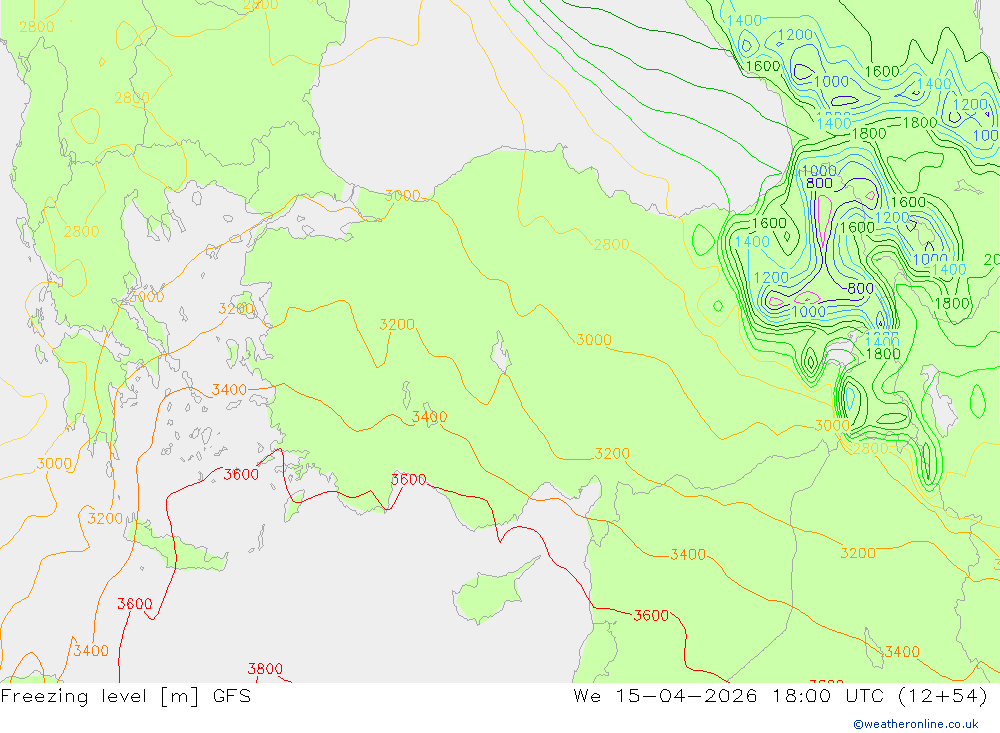Click the '3200' contour label northwest of Crete

(105, 518)
